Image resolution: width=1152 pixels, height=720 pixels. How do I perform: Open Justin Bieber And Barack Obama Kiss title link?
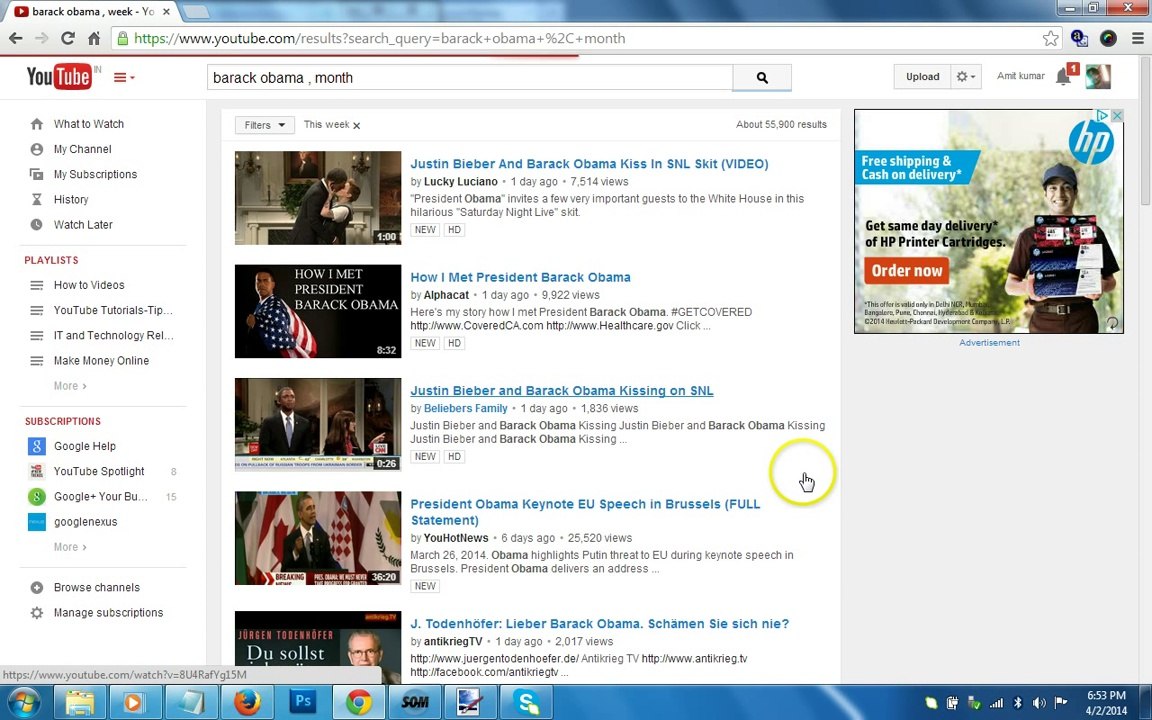pos(589,164)
